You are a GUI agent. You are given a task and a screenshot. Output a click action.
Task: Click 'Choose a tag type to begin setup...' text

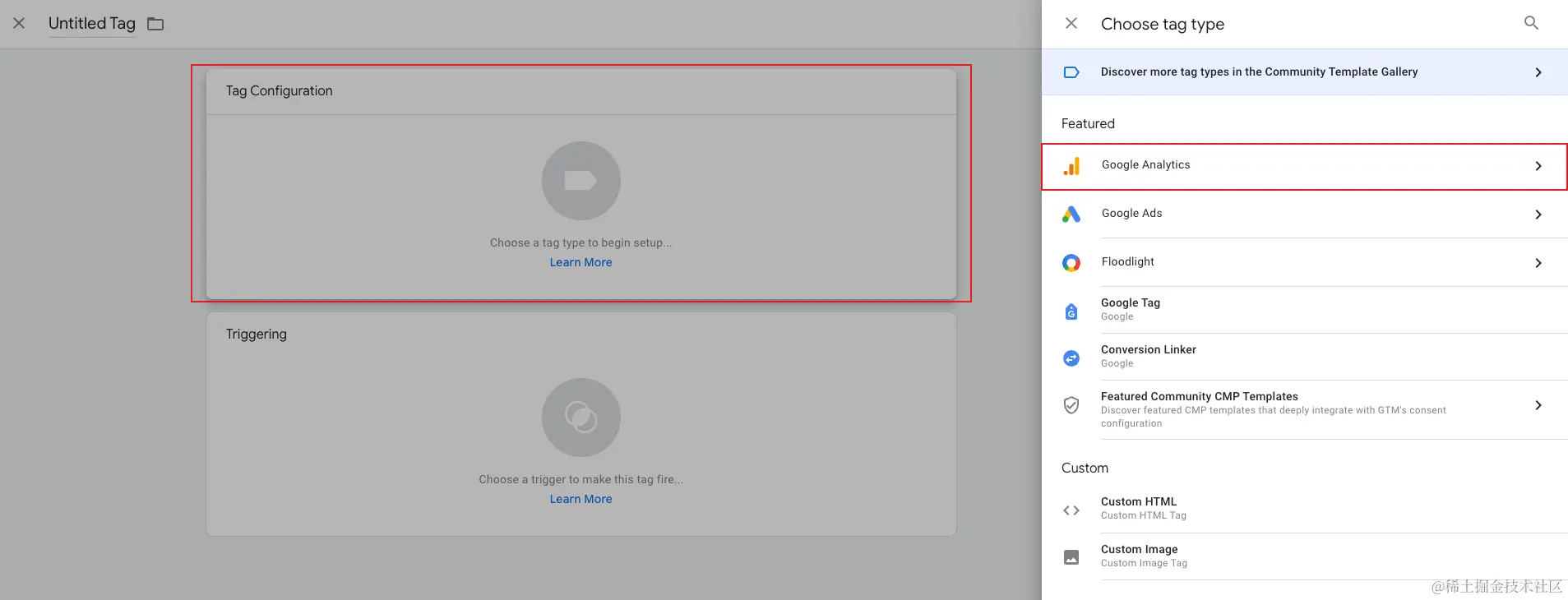(581, 242)
